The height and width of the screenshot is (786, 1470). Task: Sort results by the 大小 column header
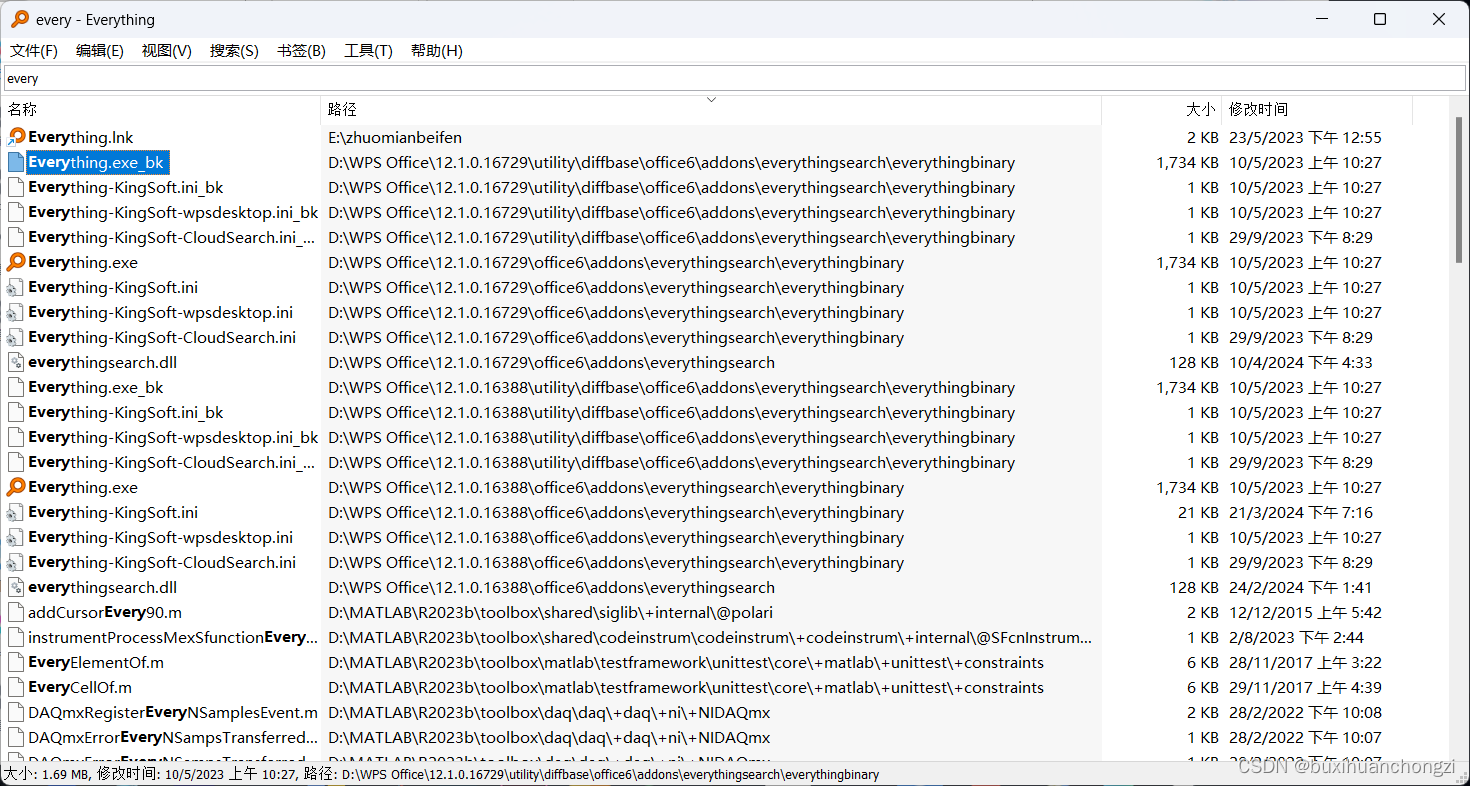click(1162, 109)
